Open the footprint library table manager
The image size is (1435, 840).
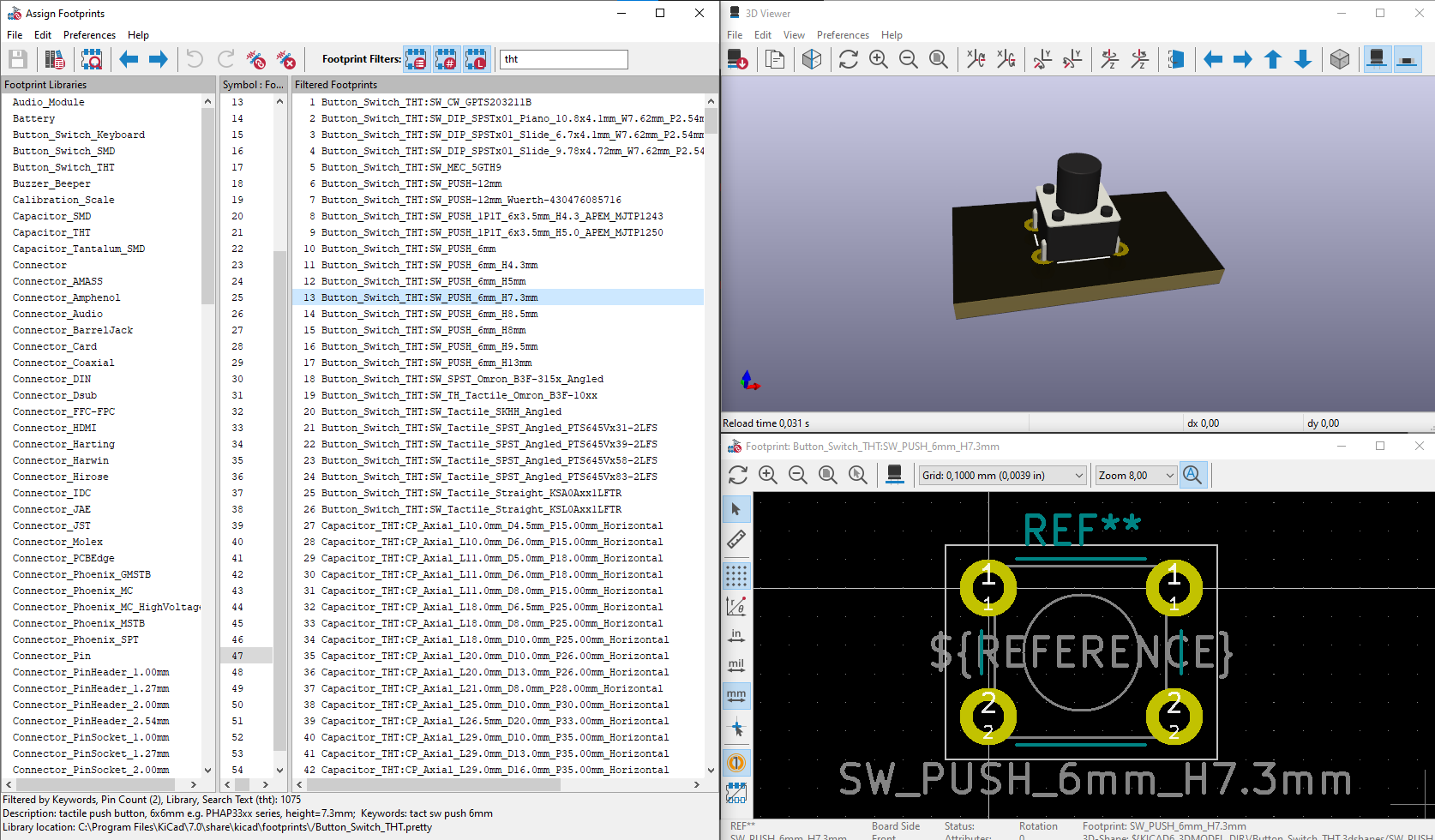(x=55, y=59)
